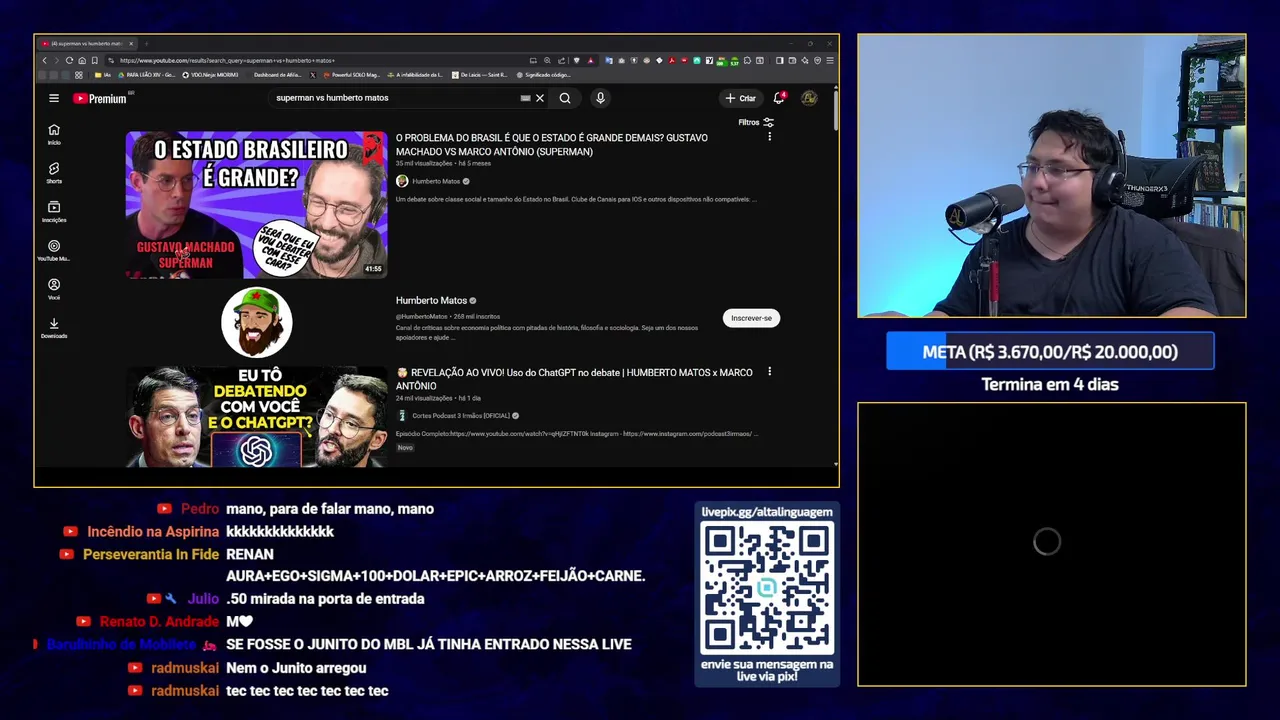The image size is (1280, 720).
Task: Click the livepix.gg/altalinguagem text
Action: [x=767, y=512]
